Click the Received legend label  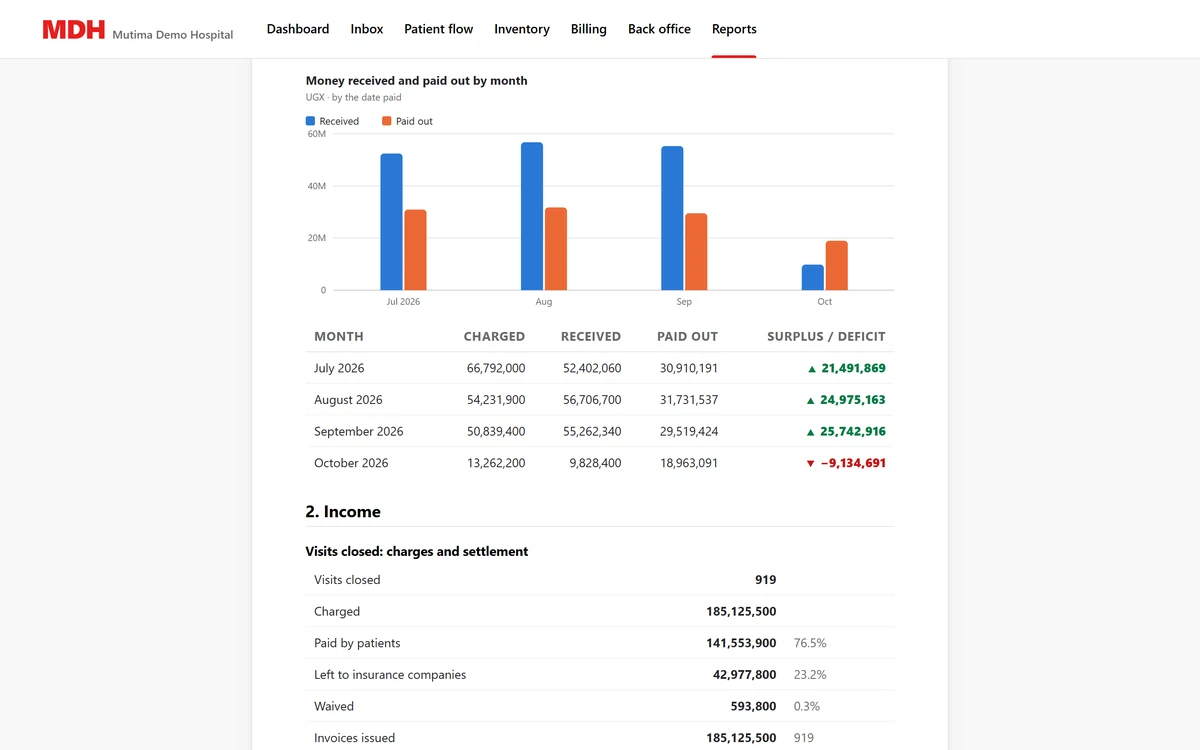click(339, 121)
